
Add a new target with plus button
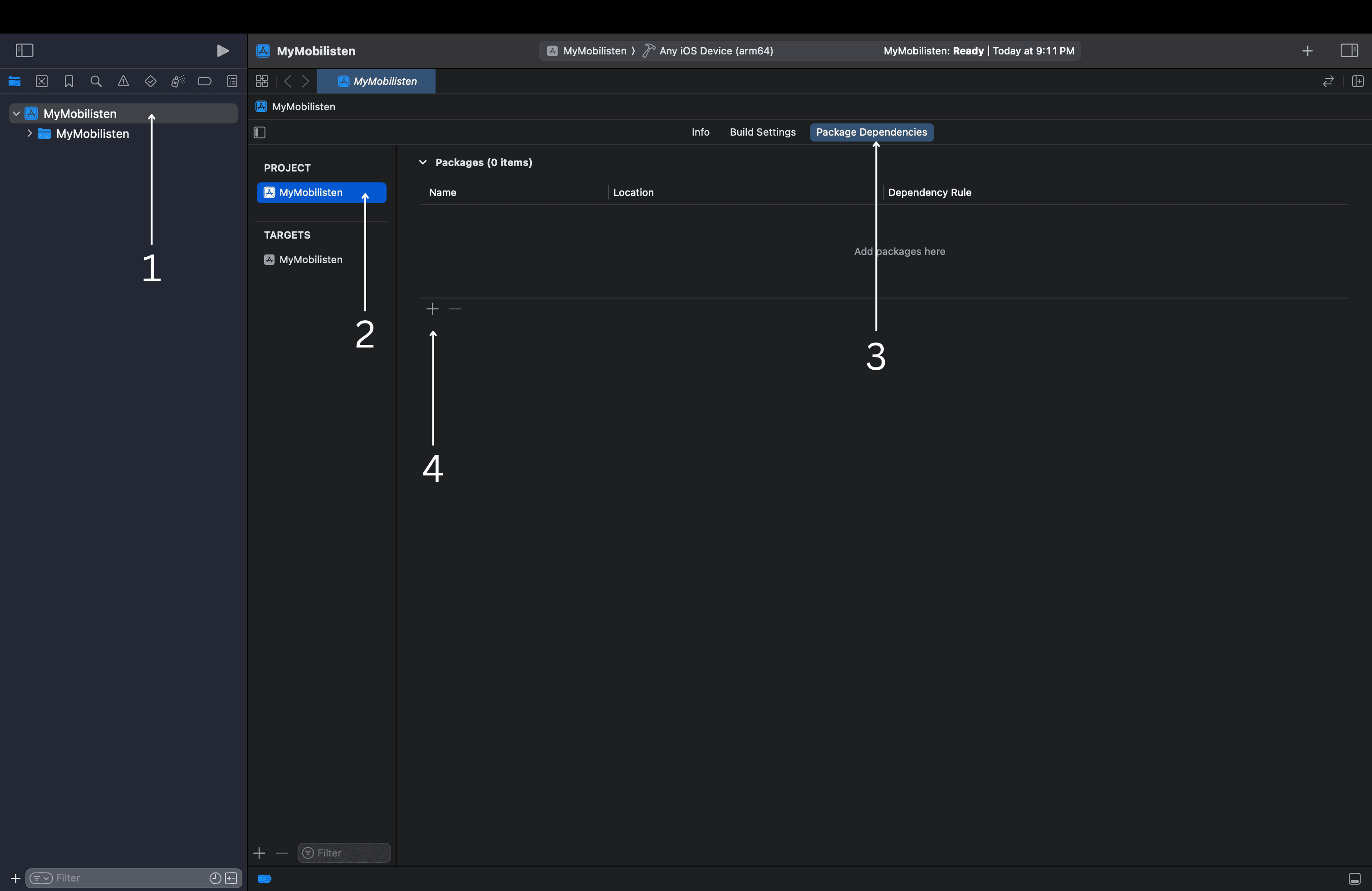260,853
